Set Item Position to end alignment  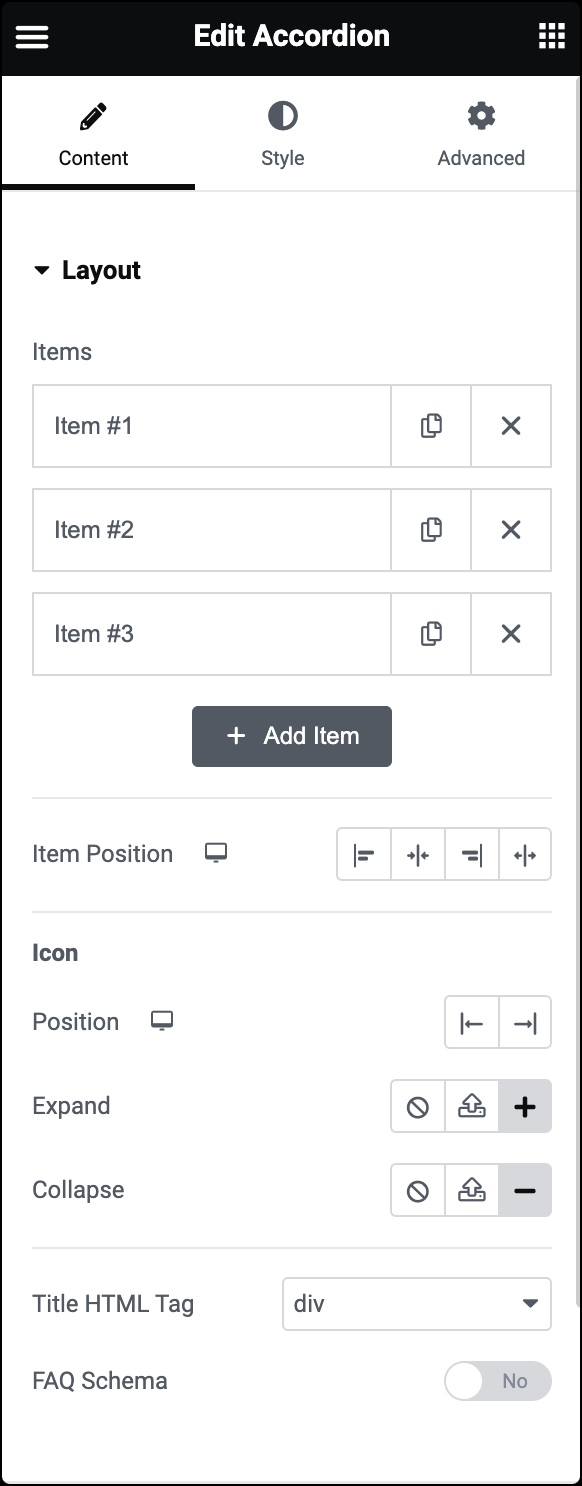(x=471, y=855)
